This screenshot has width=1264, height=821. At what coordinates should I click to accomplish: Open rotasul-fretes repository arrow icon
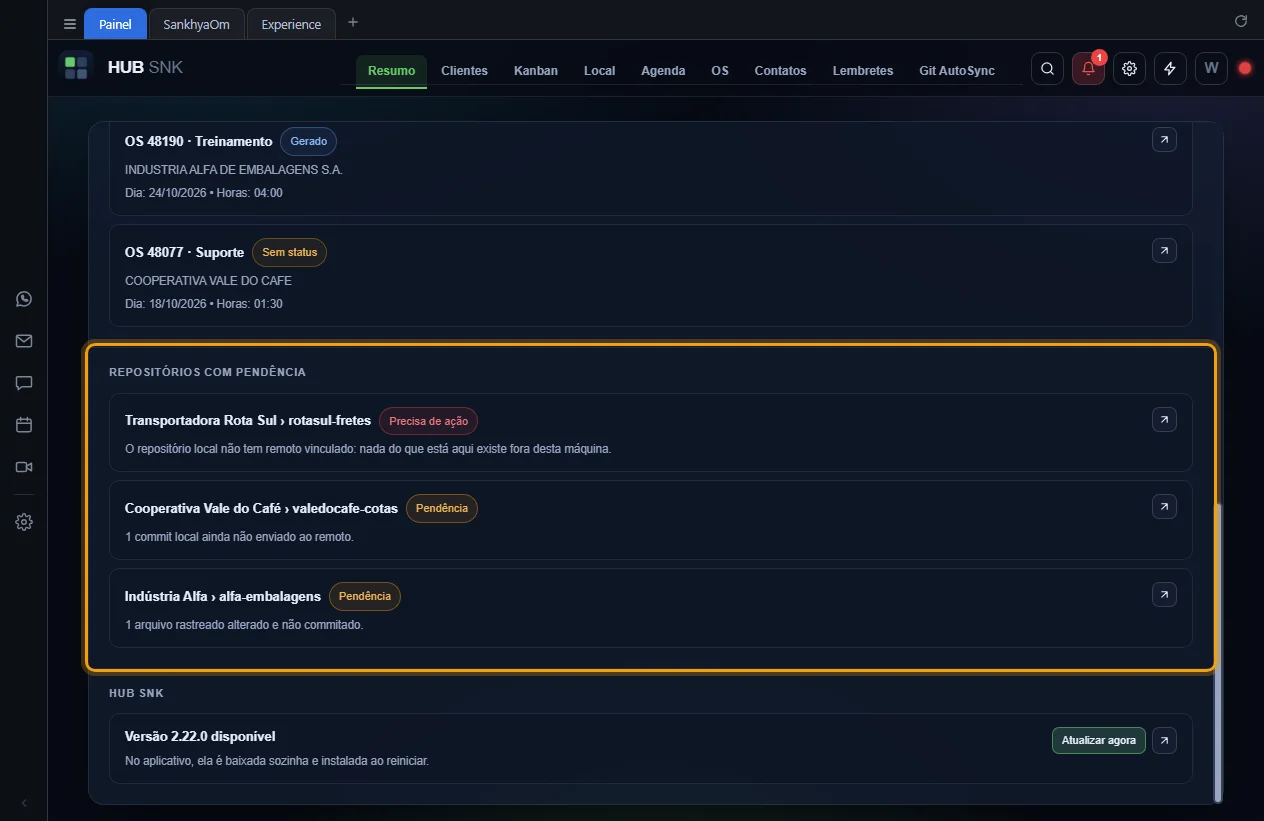click(1164, 420)
